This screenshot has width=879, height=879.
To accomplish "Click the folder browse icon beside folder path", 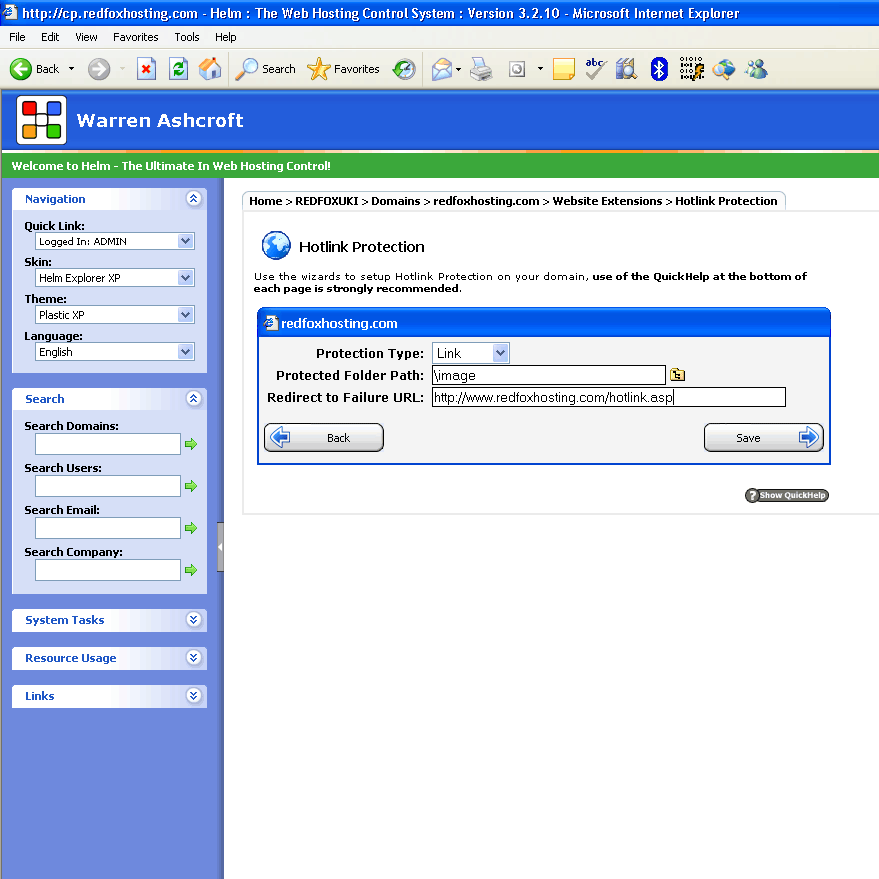I will [x=677, y=374].
